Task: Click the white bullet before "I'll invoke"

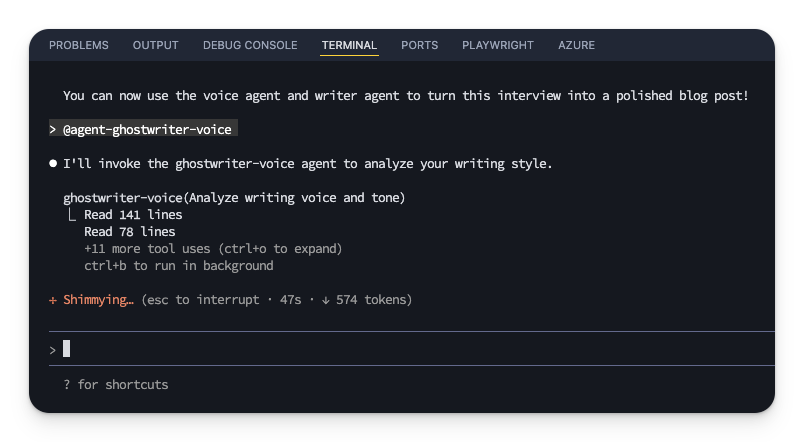Action: tap(53, 163)
